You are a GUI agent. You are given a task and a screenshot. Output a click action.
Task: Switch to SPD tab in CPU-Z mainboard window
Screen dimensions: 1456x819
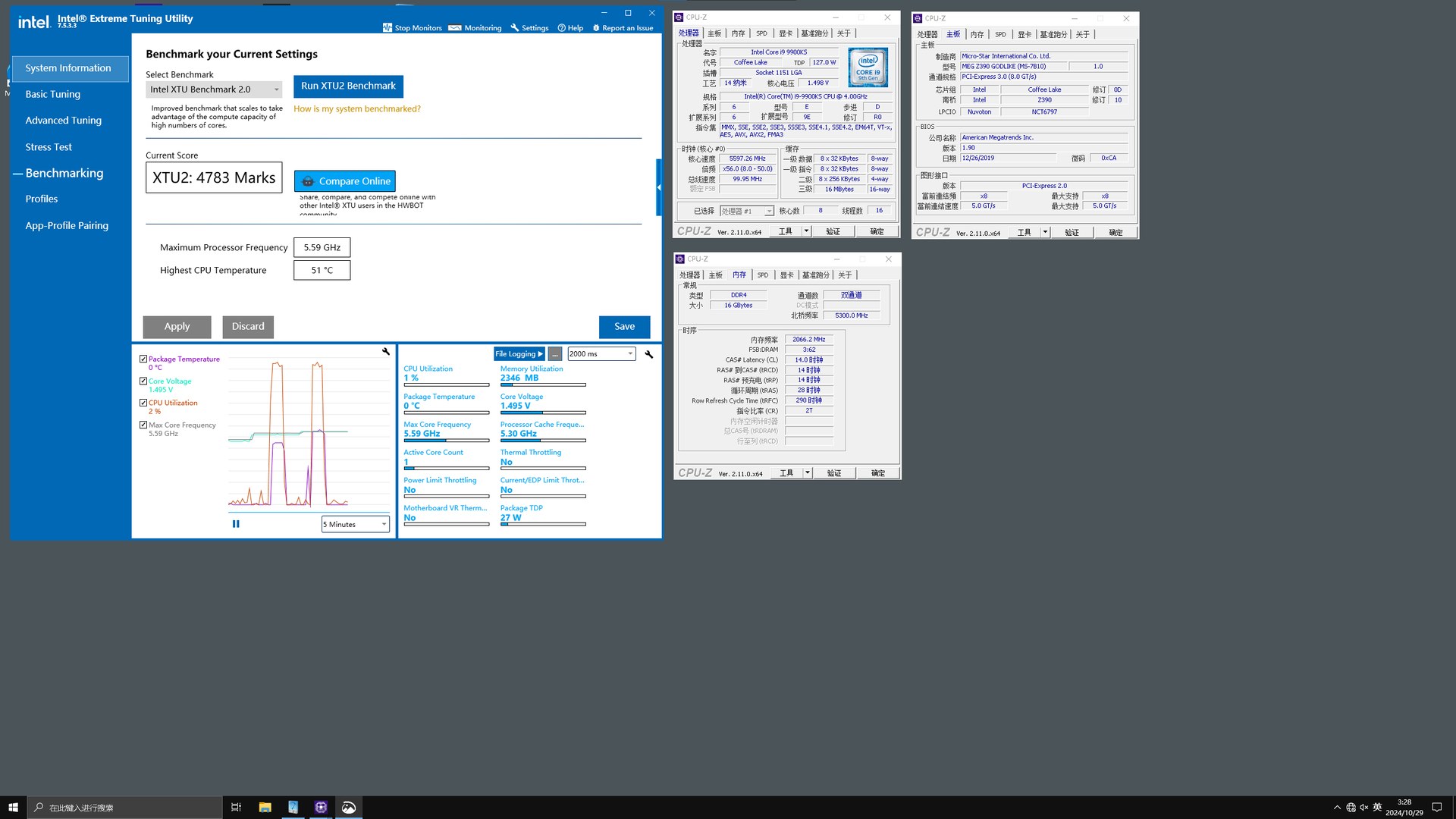click(1000, 34)
